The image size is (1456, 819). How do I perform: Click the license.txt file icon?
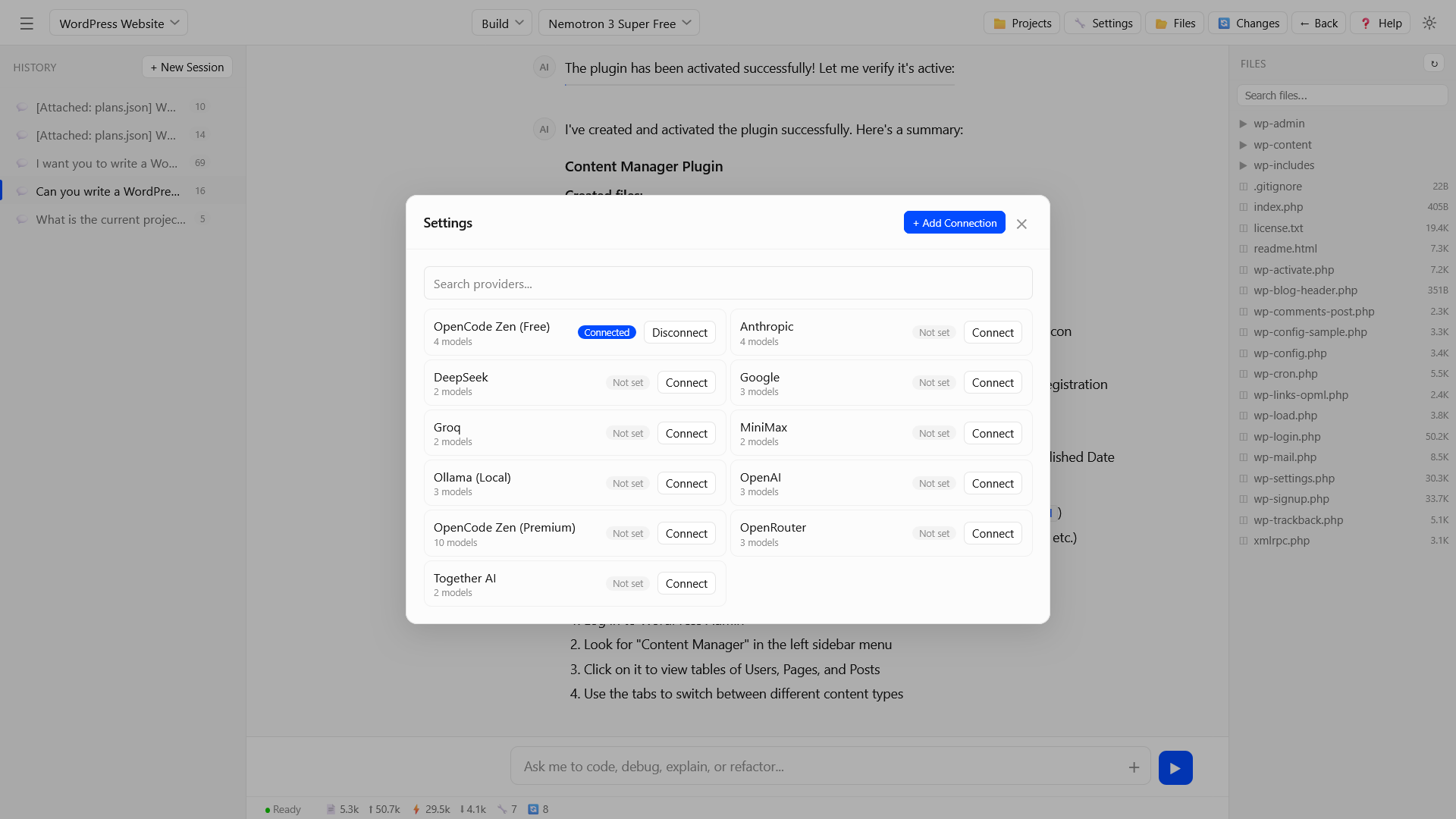[1243, 228]
